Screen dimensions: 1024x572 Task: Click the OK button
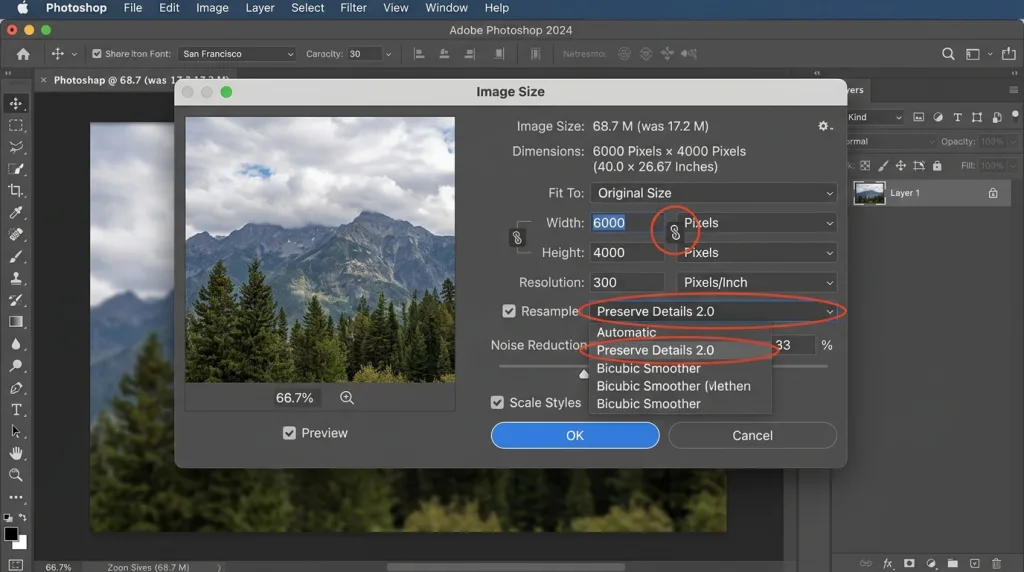coord(575,436)
